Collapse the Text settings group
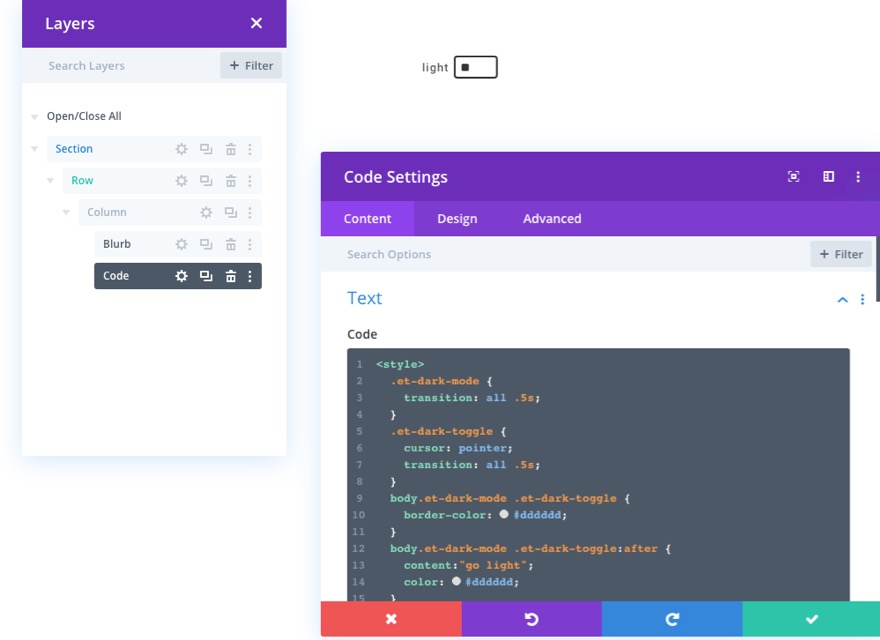Viewport: 880px width, 640px height. tap(842, 299)
